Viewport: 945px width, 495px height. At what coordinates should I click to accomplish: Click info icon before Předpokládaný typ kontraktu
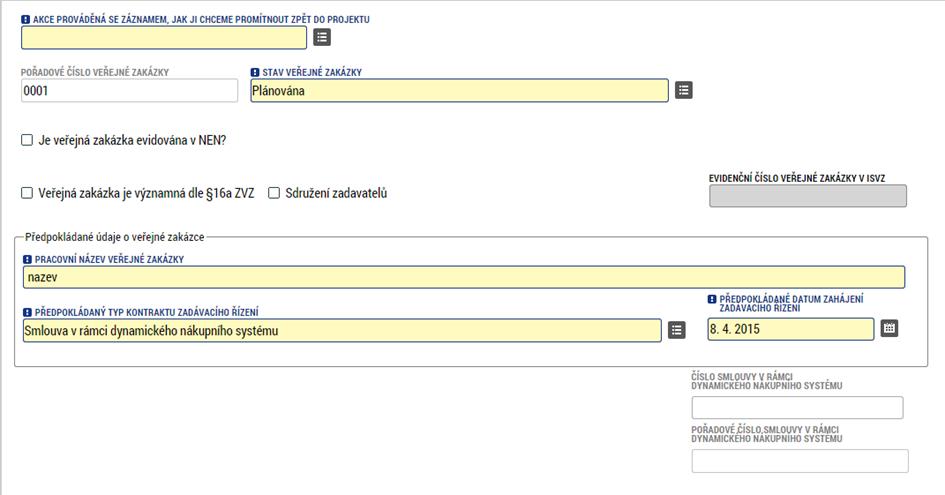pyautogui.click(x=27, y=312)
